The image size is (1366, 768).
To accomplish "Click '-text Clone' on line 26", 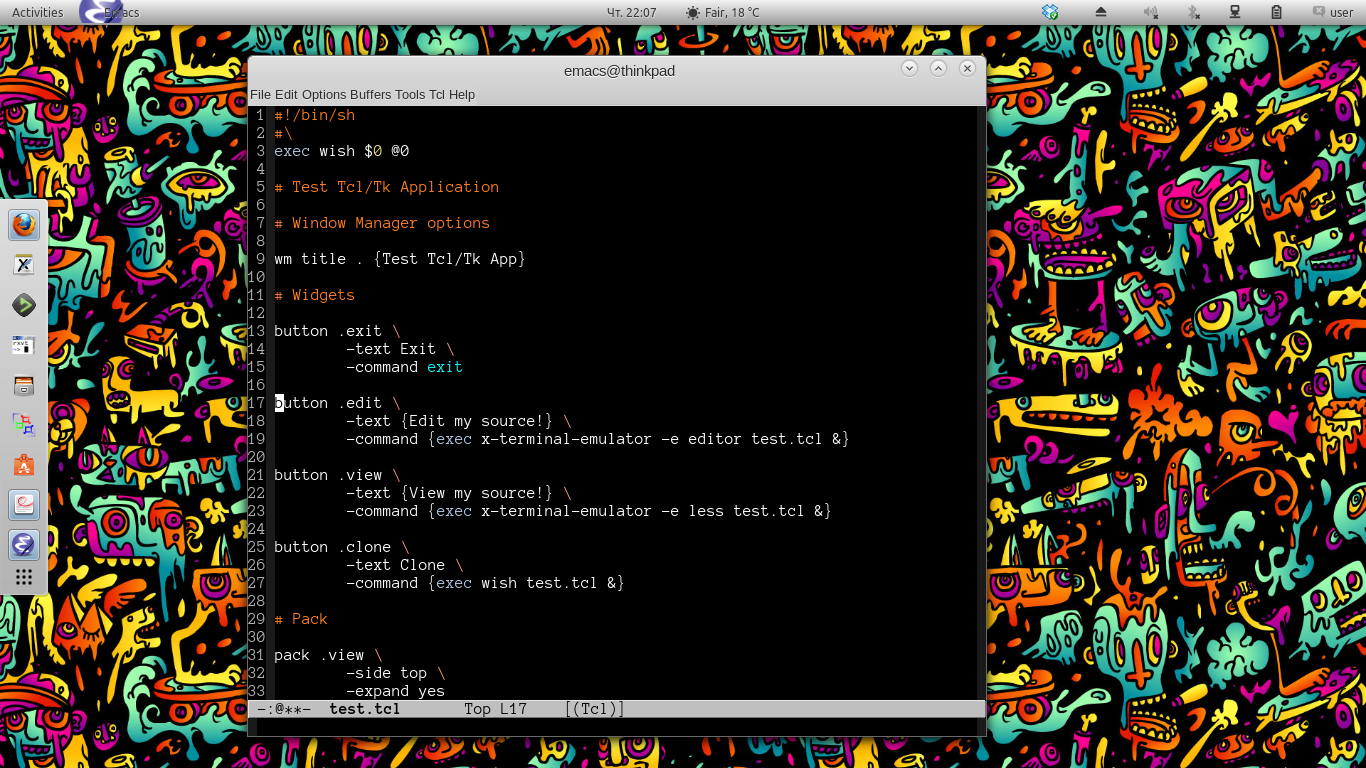I will tap(396, 565).
